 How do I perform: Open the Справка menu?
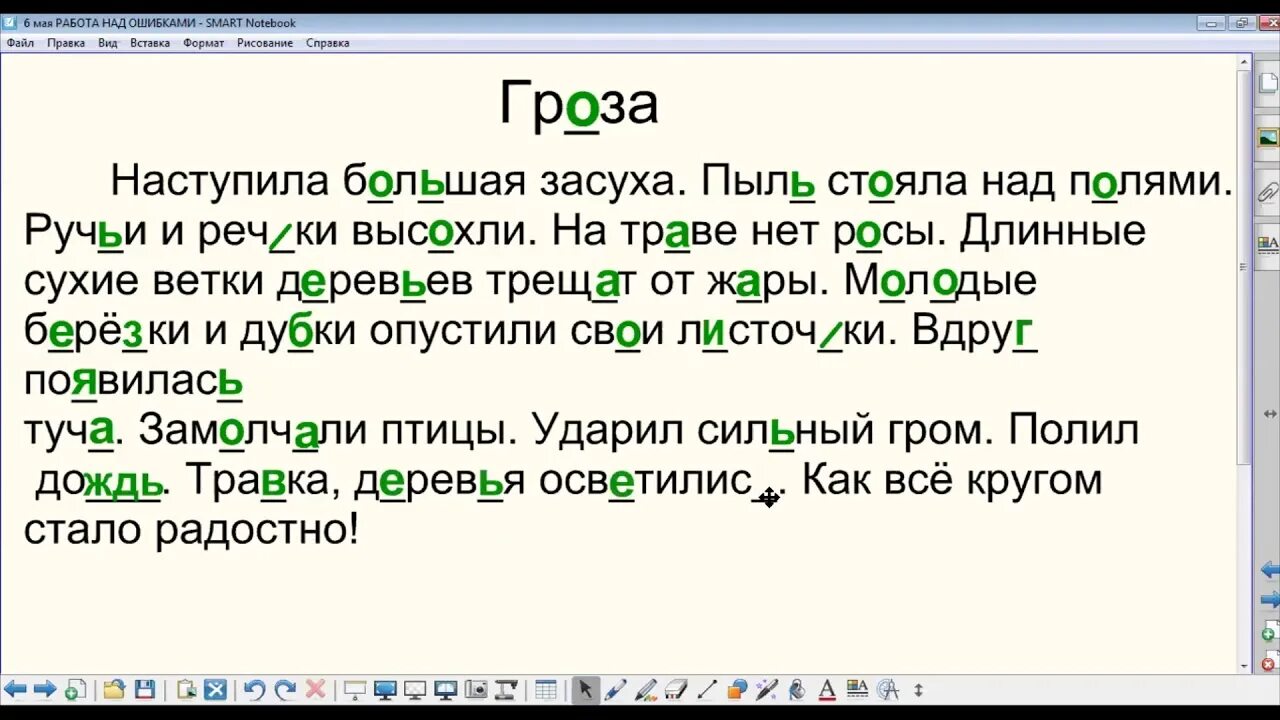pos(327,43)
